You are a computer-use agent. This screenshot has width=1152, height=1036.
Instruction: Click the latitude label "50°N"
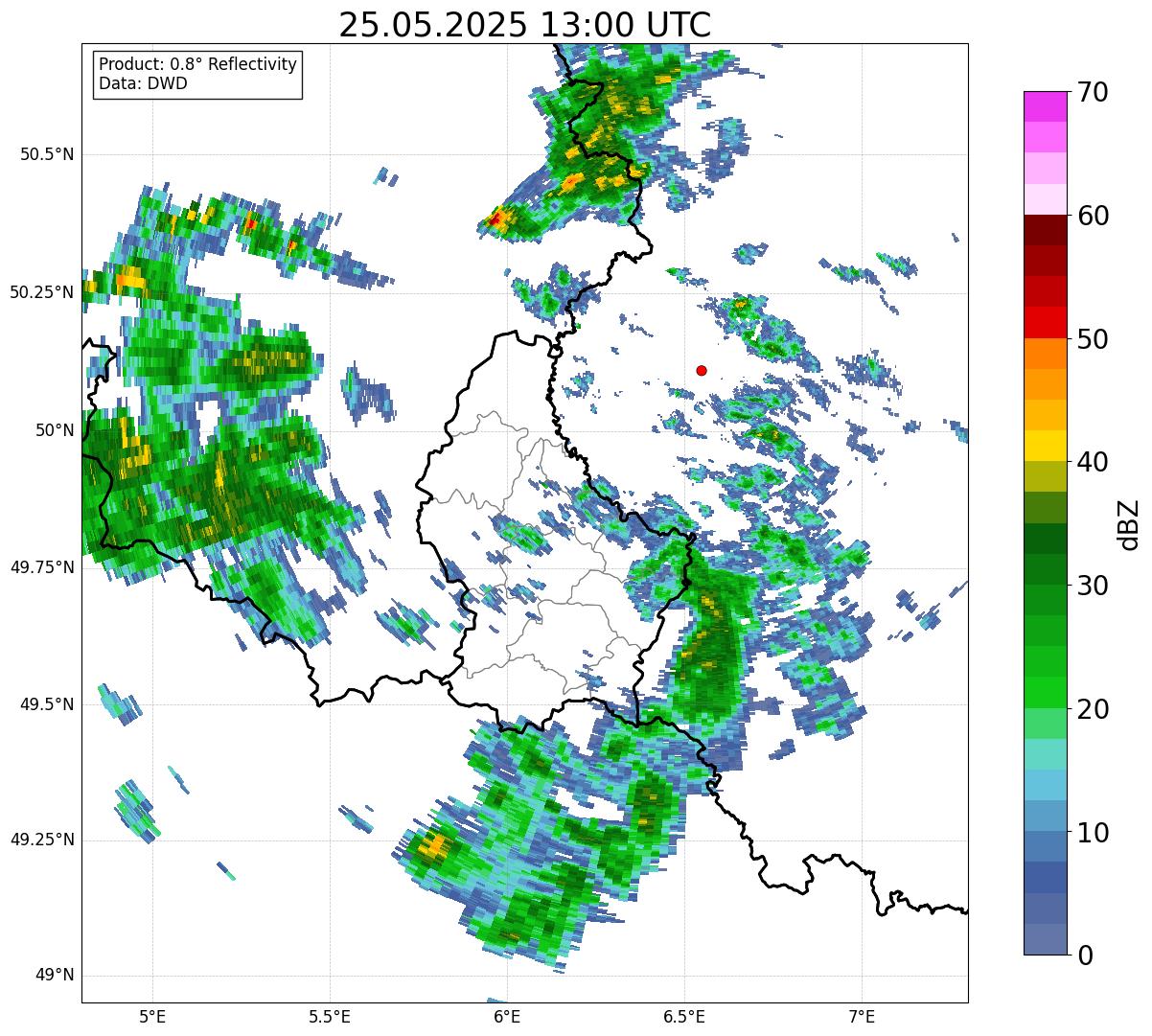click(x=54, y=430)
